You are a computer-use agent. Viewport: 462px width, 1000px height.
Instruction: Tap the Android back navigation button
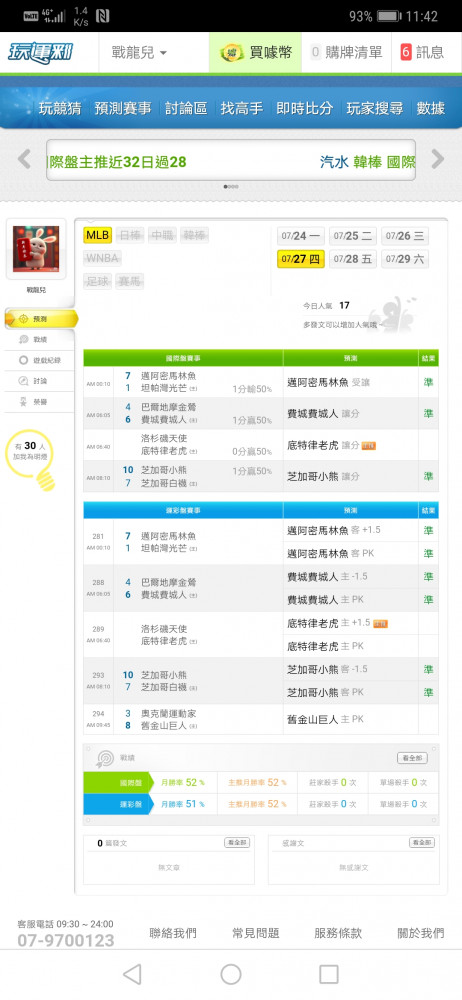132,974
